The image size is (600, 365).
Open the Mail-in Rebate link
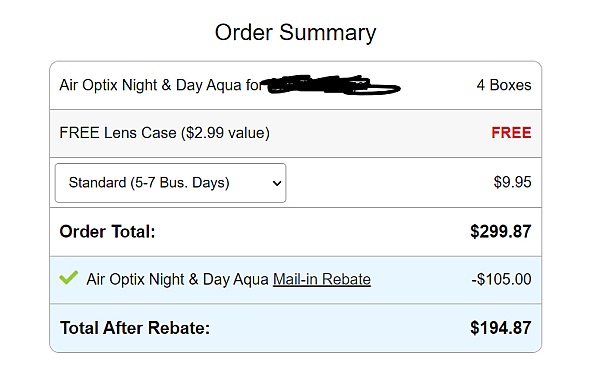[322, 279]
